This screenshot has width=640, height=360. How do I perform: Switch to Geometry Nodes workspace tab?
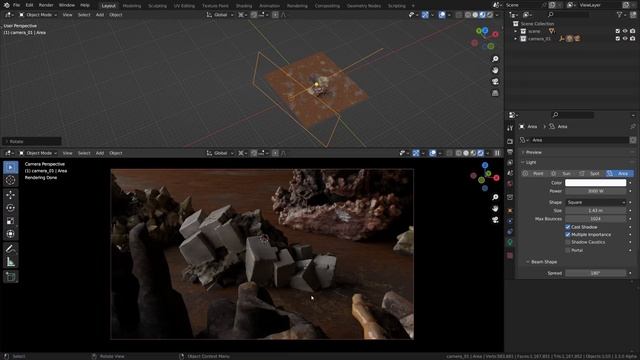(x=363, y=6)
